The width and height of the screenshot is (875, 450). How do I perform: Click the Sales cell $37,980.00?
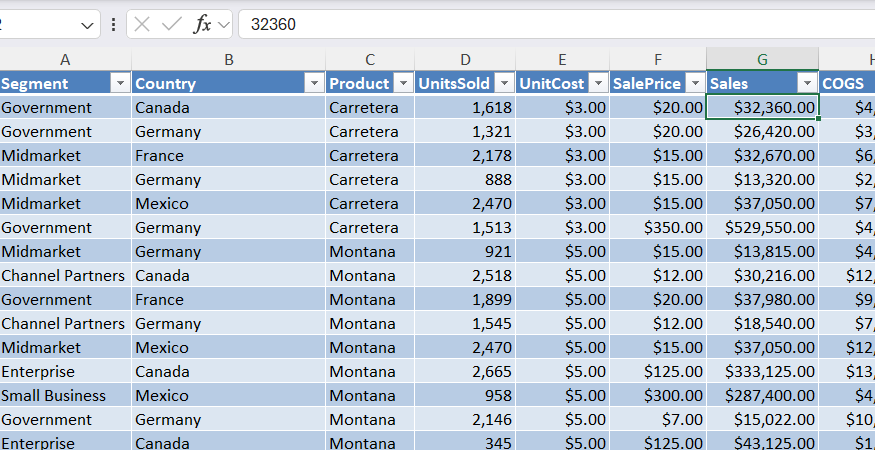coord(762,299)
